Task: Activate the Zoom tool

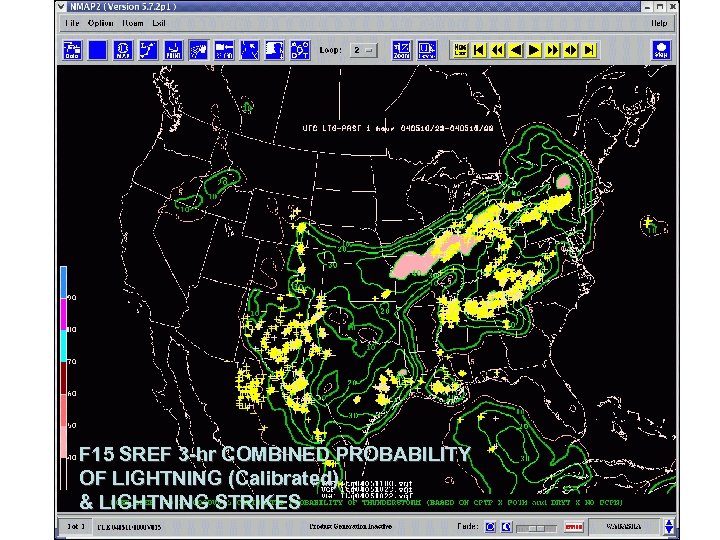Action: pos(402,50)
